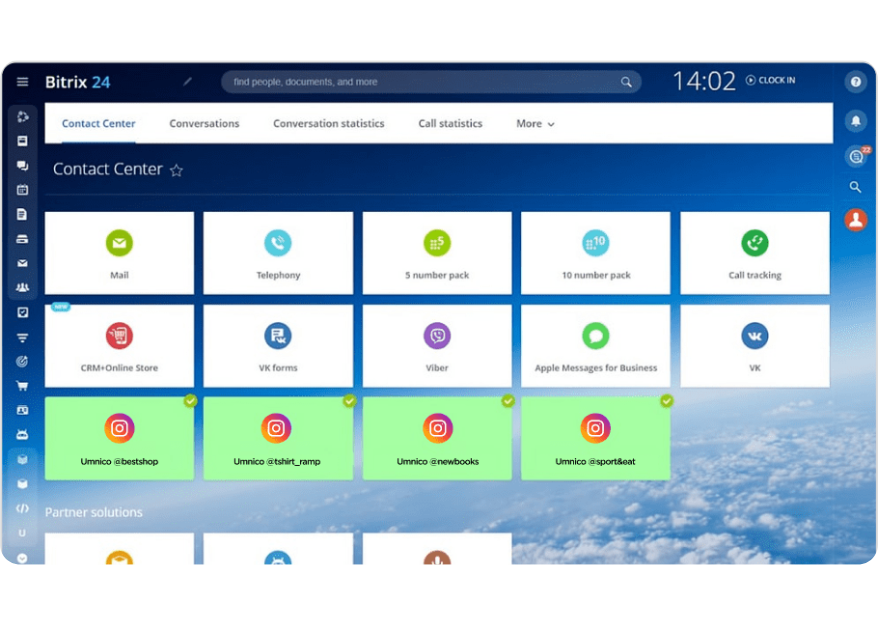Click the magnifier inside the search bar
This screenshot has height=624, width=879.
tap(626, 82)
